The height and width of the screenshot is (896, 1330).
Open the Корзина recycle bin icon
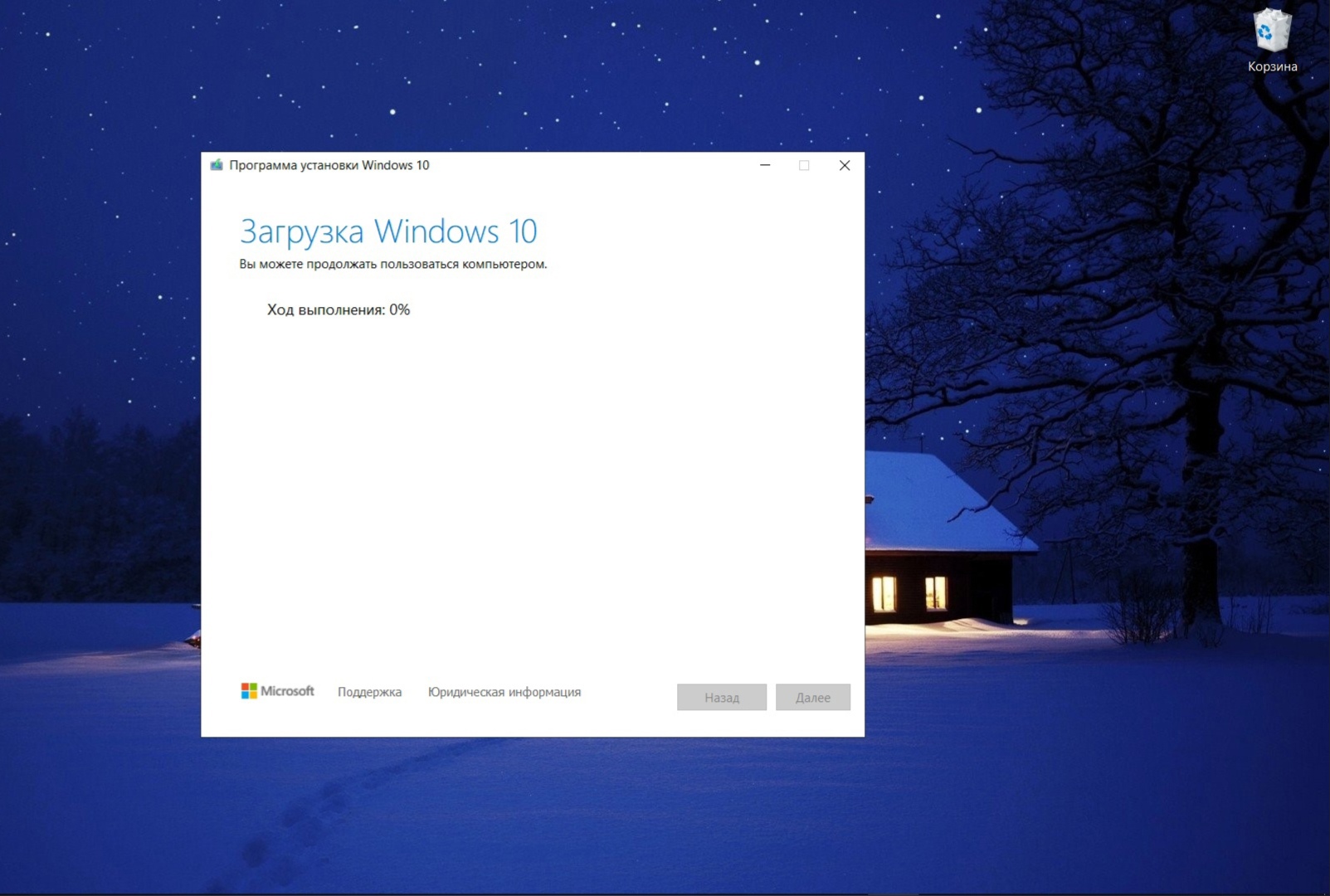coord(1272,41)
